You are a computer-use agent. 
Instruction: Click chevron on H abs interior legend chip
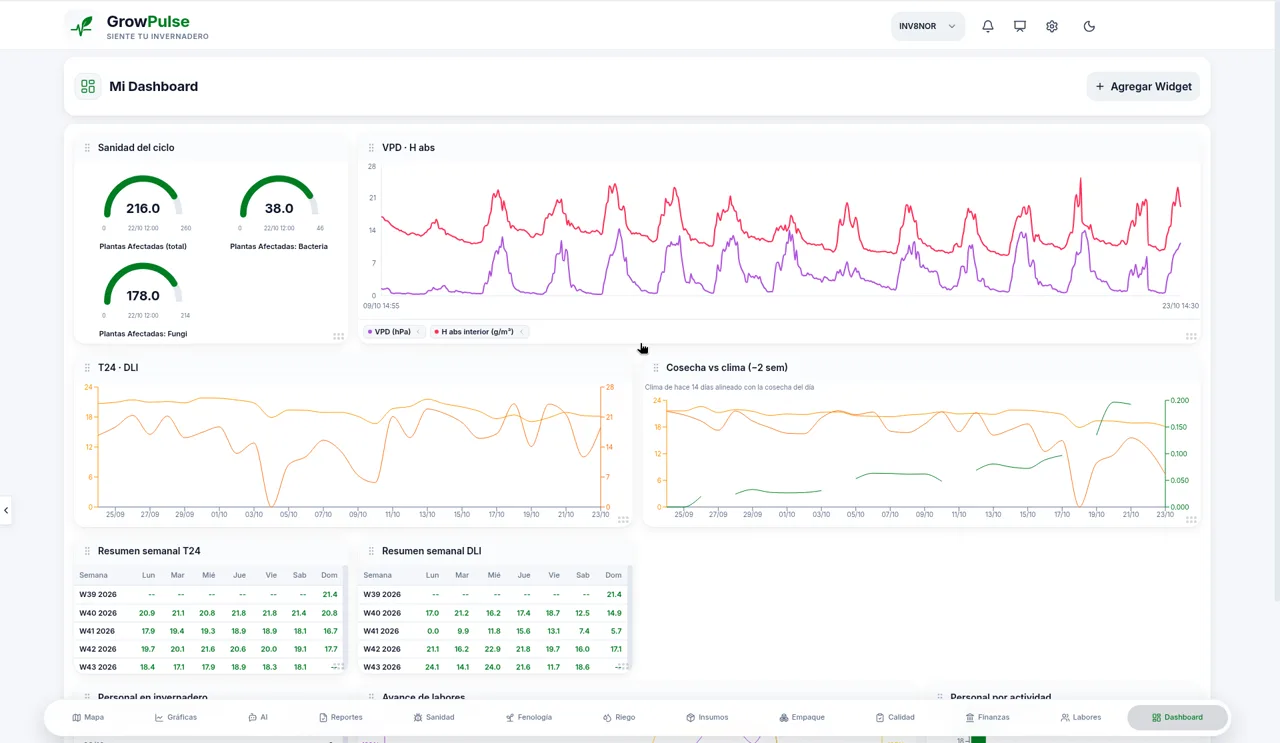(x=521, y=332)
